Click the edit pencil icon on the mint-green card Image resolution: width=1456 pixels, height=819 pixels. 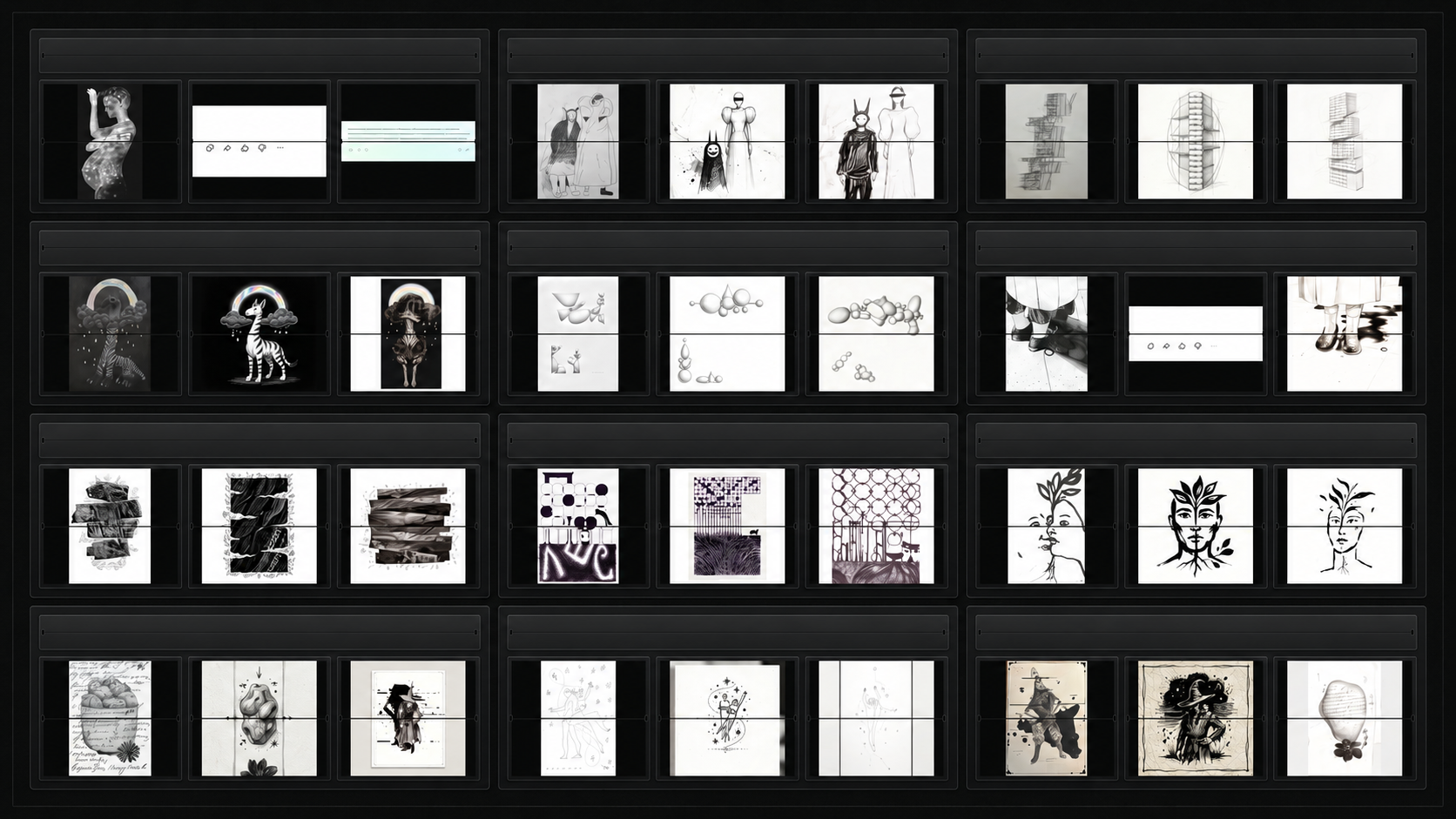tap(468, 150)
